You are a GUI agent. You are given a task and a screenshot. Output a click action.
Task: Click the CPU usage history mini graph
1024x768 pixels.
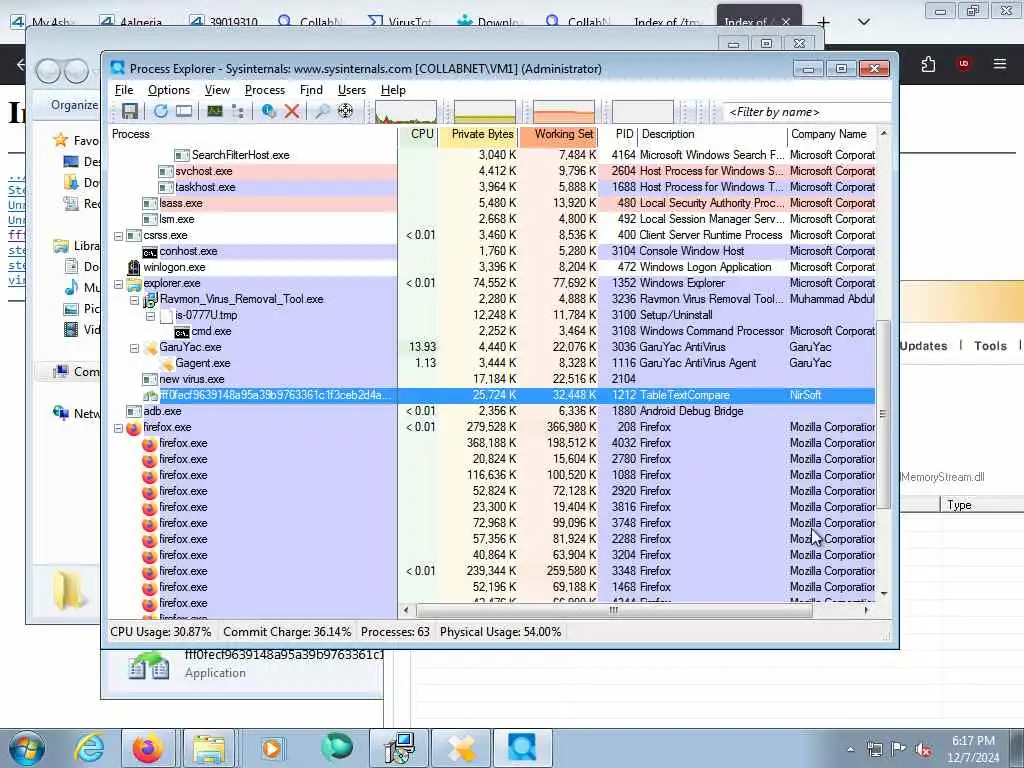406,112
